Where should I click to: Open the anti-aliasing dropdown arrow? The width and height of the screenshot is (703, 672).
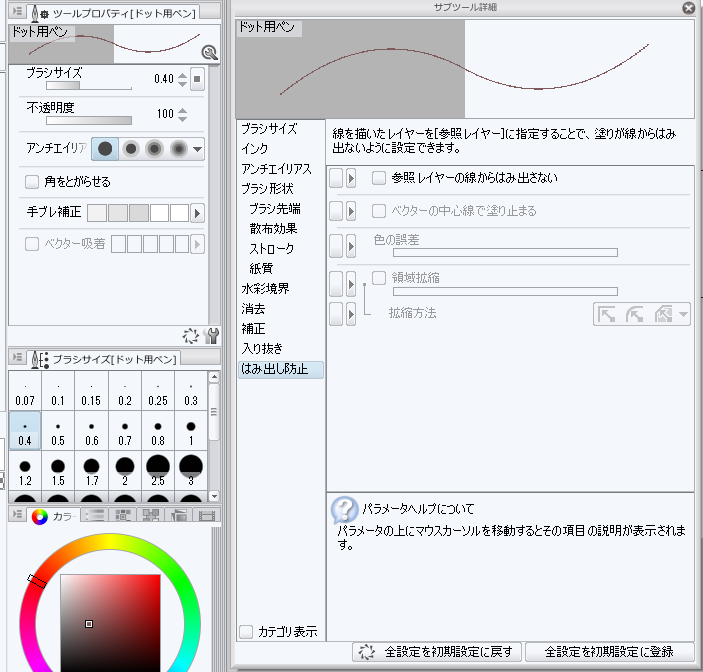pyautogui.click(x=197, y=149)
